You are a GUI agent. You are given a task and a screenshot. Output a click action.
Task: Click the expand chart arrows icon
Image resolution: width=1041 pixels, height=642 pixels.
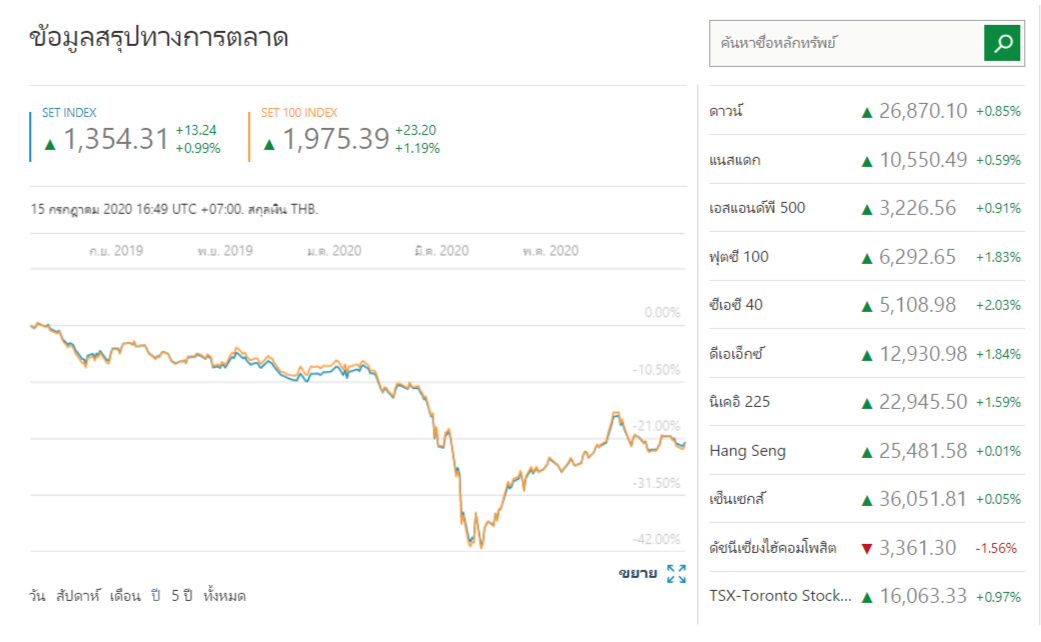click(677, 574)
